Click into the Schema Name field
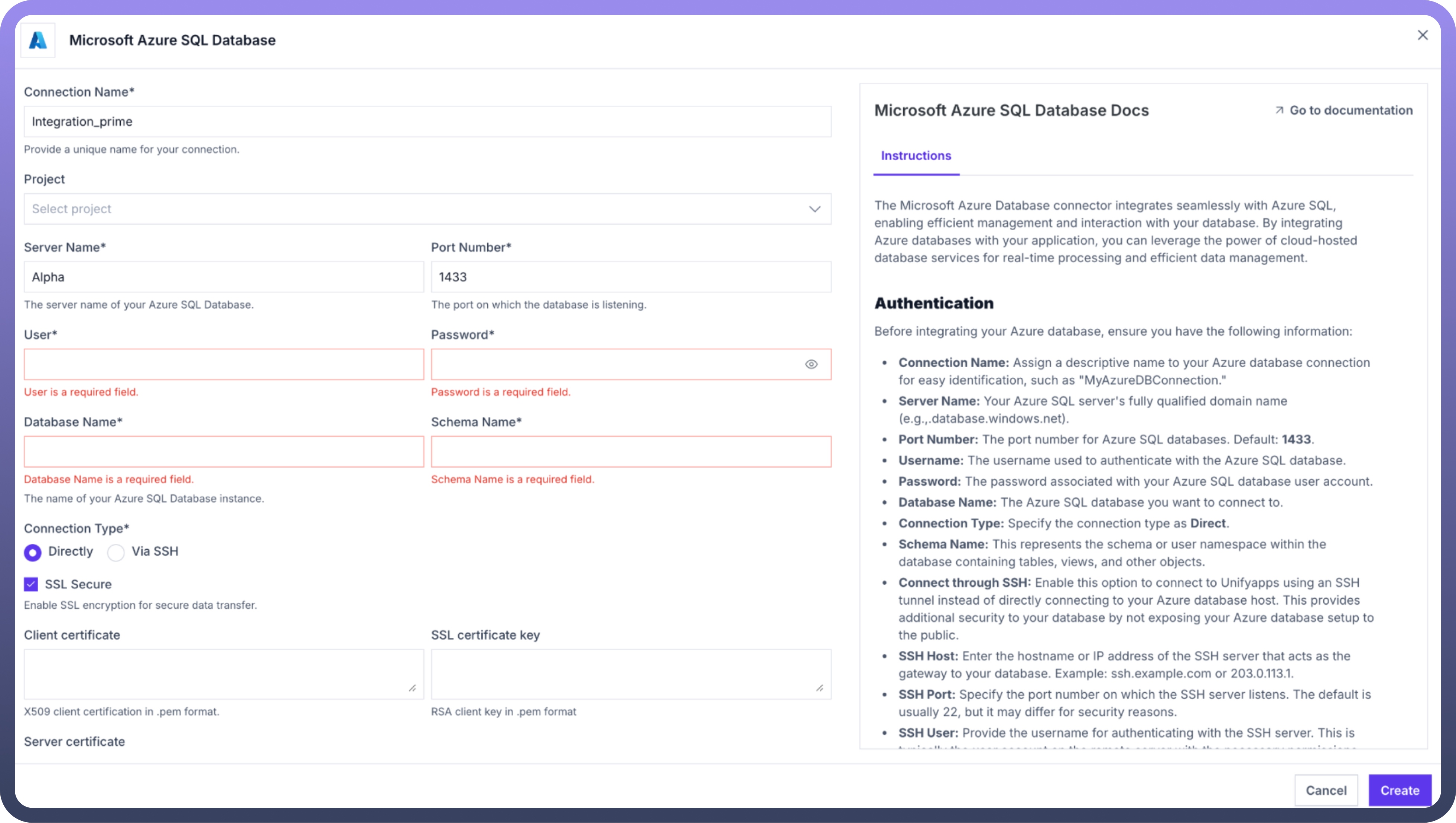Screen dimensions: 1456x823 (630, 452)
